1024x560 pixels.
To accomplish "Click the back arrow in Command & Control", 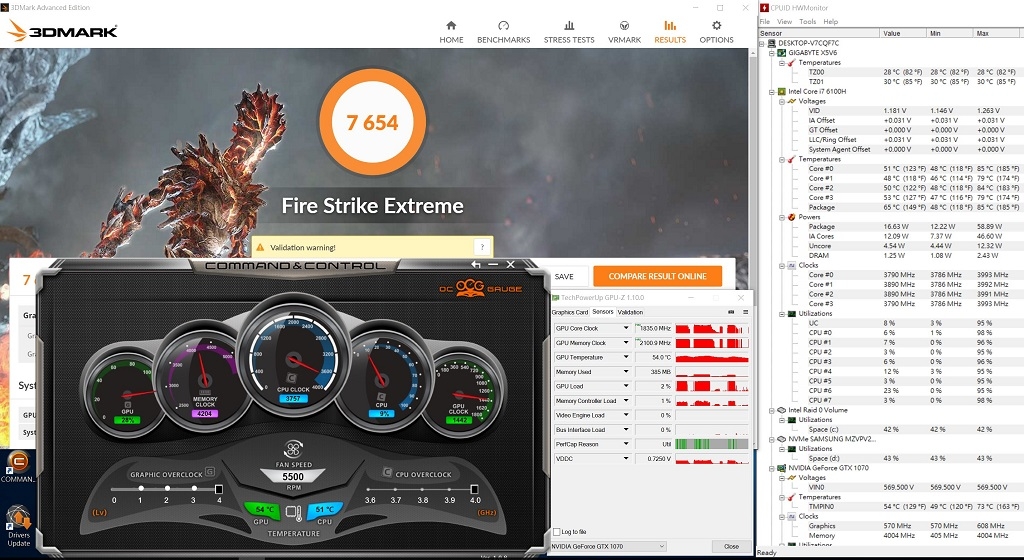I will click(476, 264).
